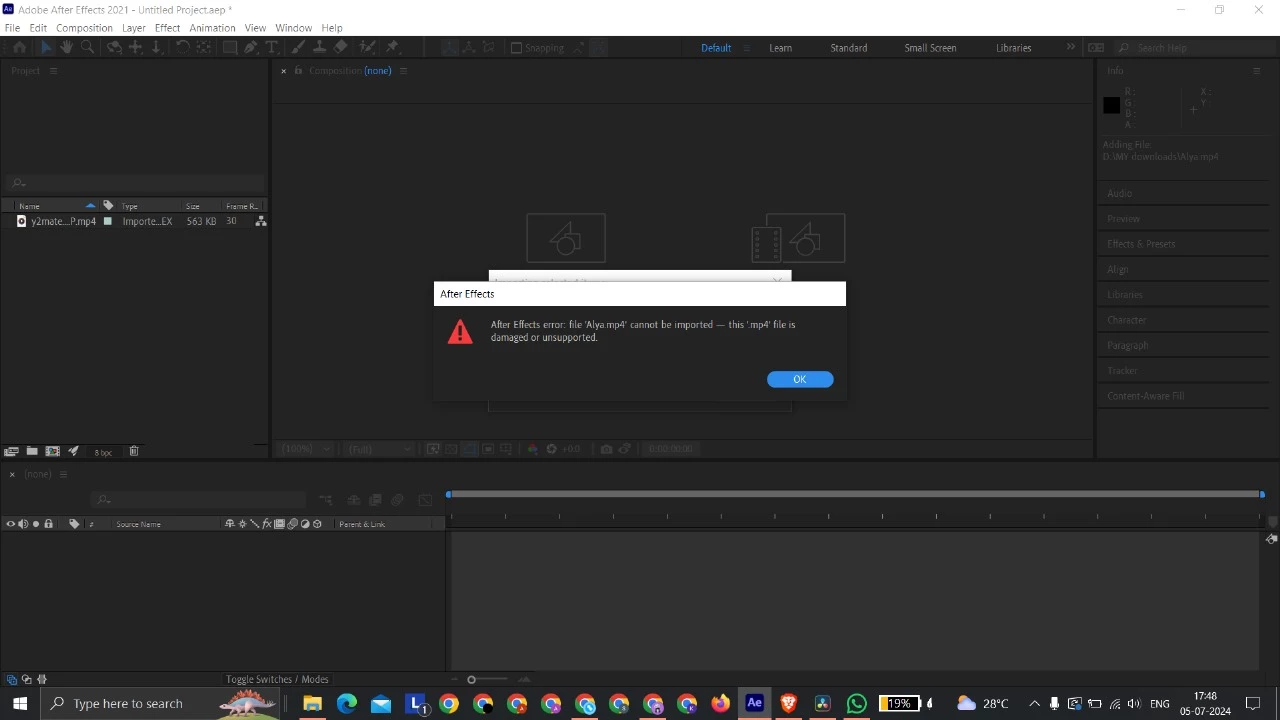Click the trash Delete icon in Project panel
Image resolution: width=1280 pixels, height=720 pixels.
tap(134, 451)
